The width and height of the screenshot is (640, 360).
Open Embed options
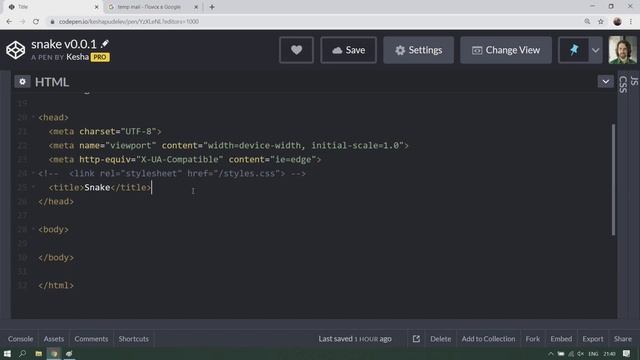click(x=561, y=339)
